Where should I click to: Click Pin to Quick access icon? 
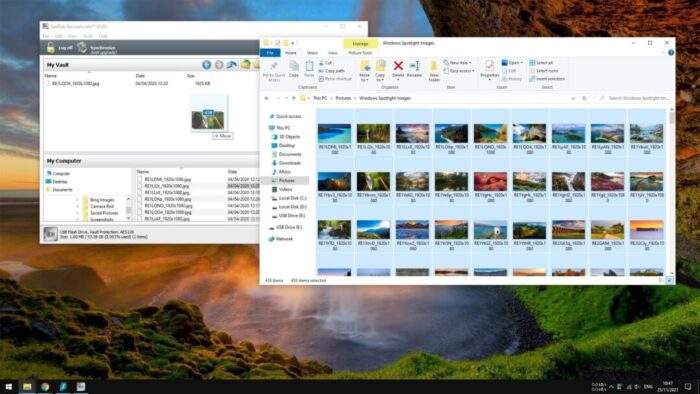(x=274, y=66)
